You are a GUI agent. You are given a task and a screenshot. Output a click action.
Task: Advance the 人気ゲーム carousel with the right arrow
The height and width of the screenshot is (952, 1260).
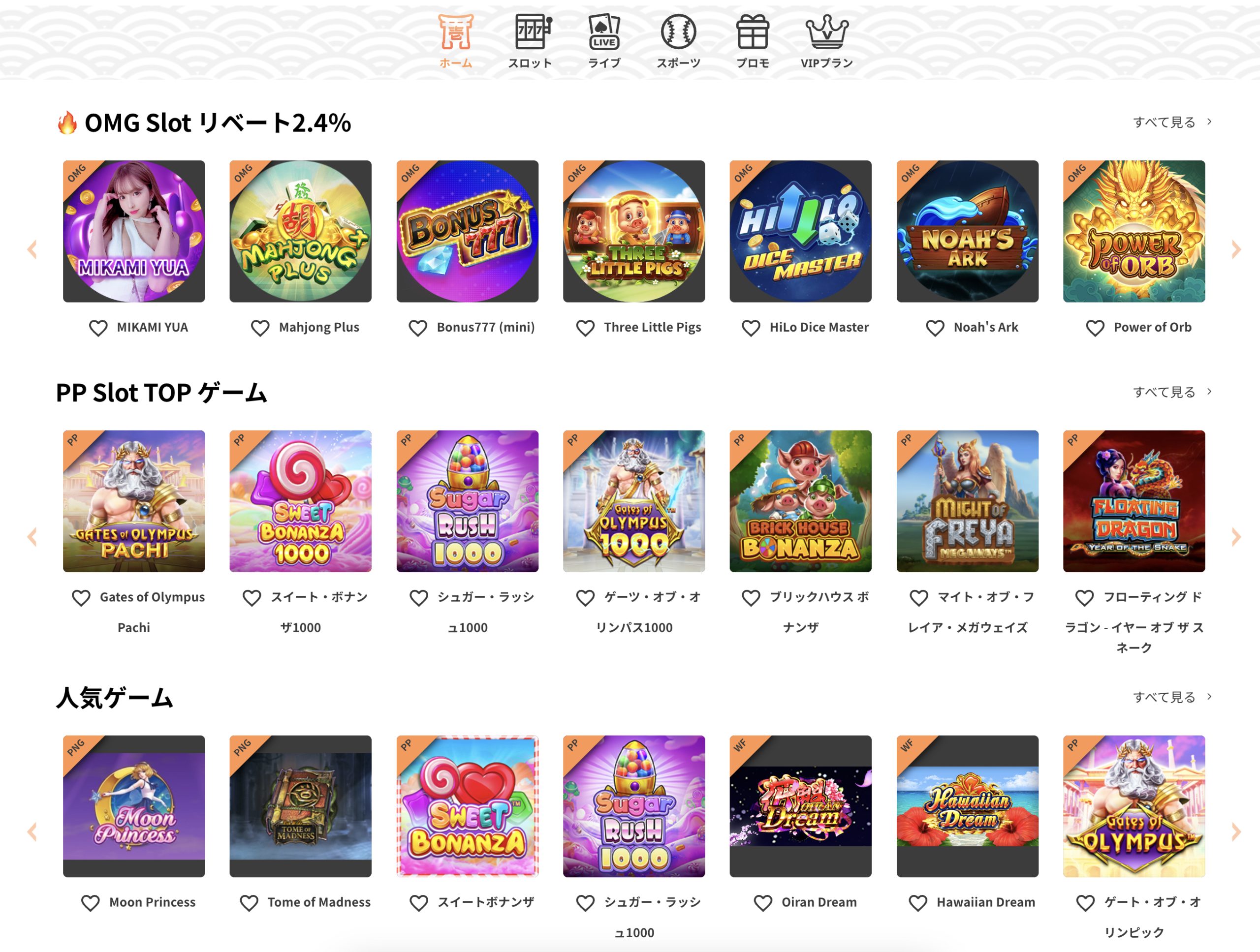[1235, 831]
